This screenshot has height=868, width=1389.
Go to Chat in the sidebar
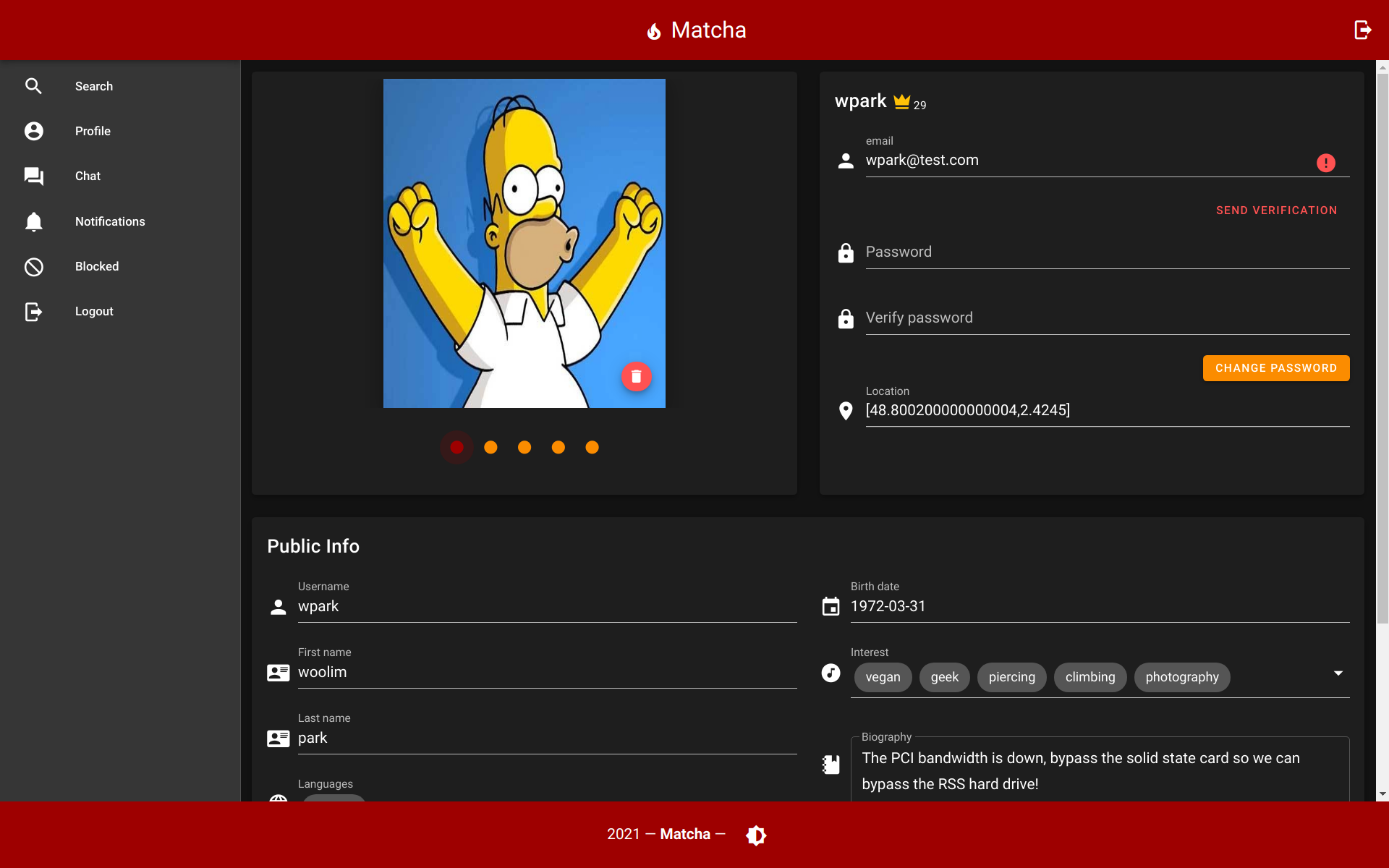pos(88,176)
